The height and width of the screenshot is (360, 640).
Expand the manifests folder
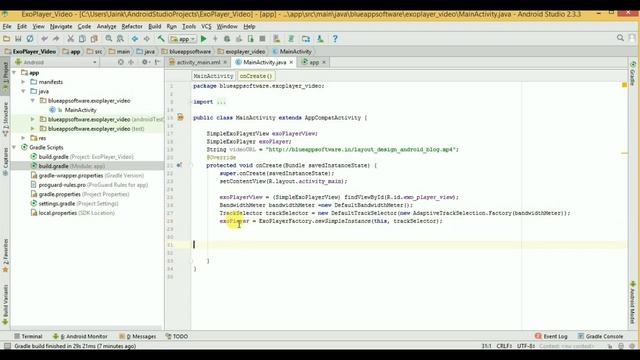point(23,82)
